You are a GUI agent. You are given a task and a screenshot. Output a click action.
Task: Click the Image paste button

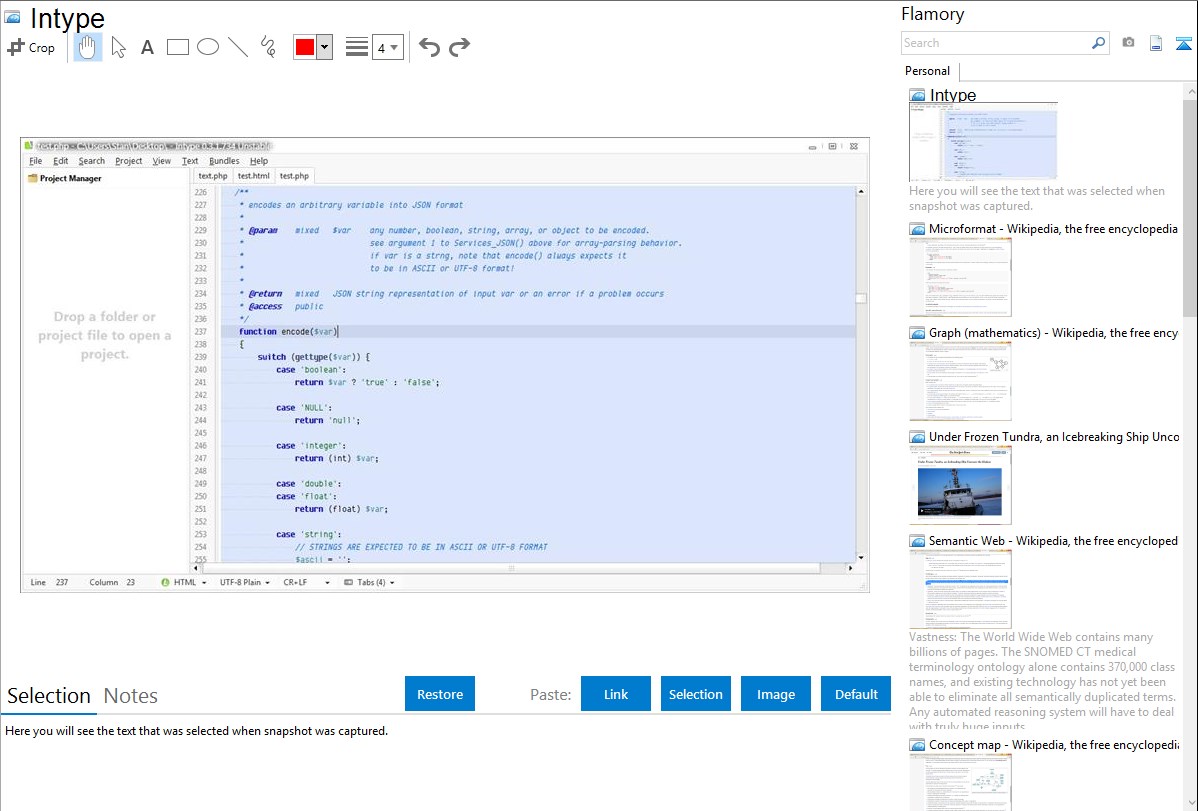tap(775, 694)
